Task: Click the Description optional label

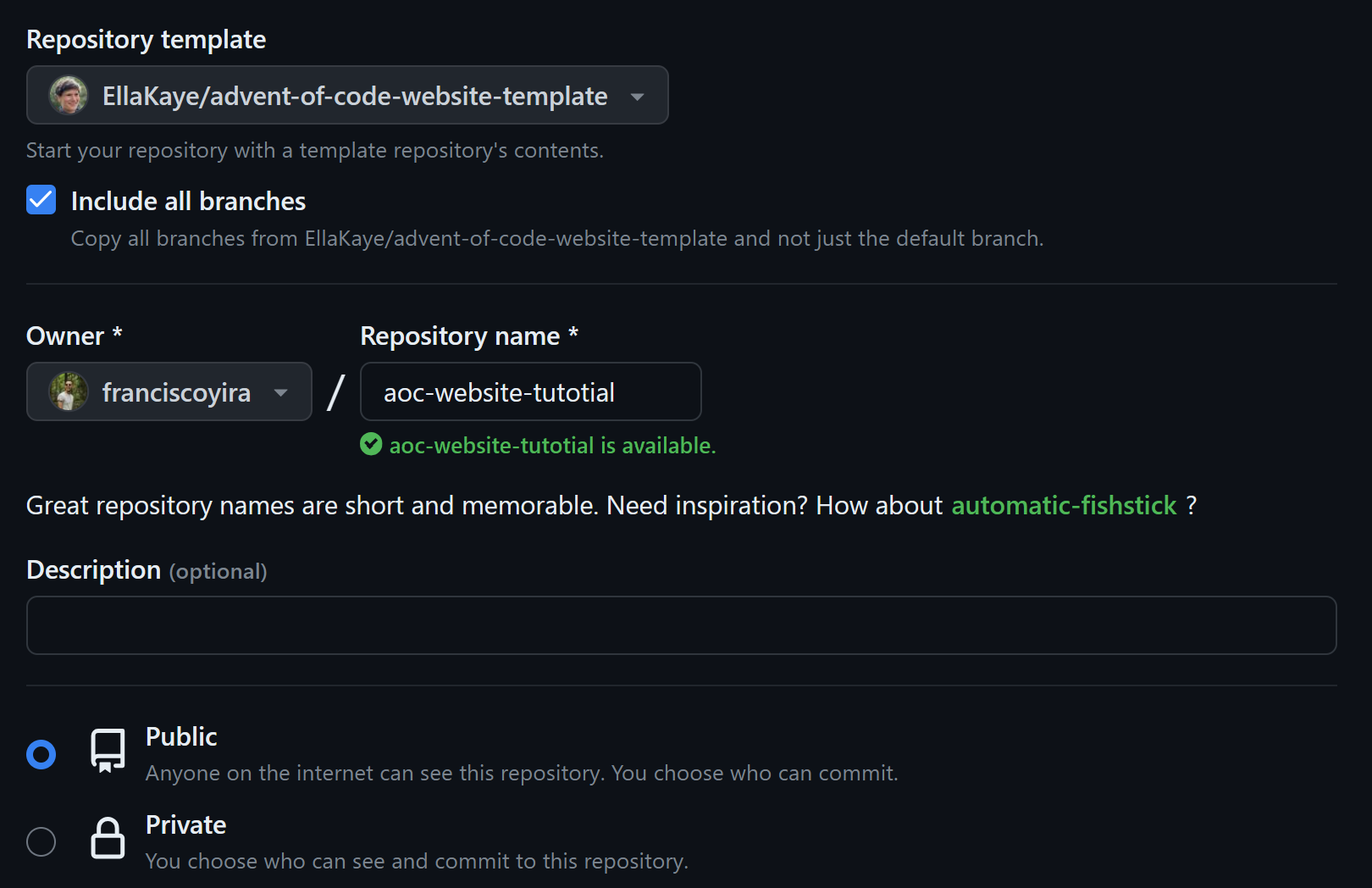Action: [147, 570]
